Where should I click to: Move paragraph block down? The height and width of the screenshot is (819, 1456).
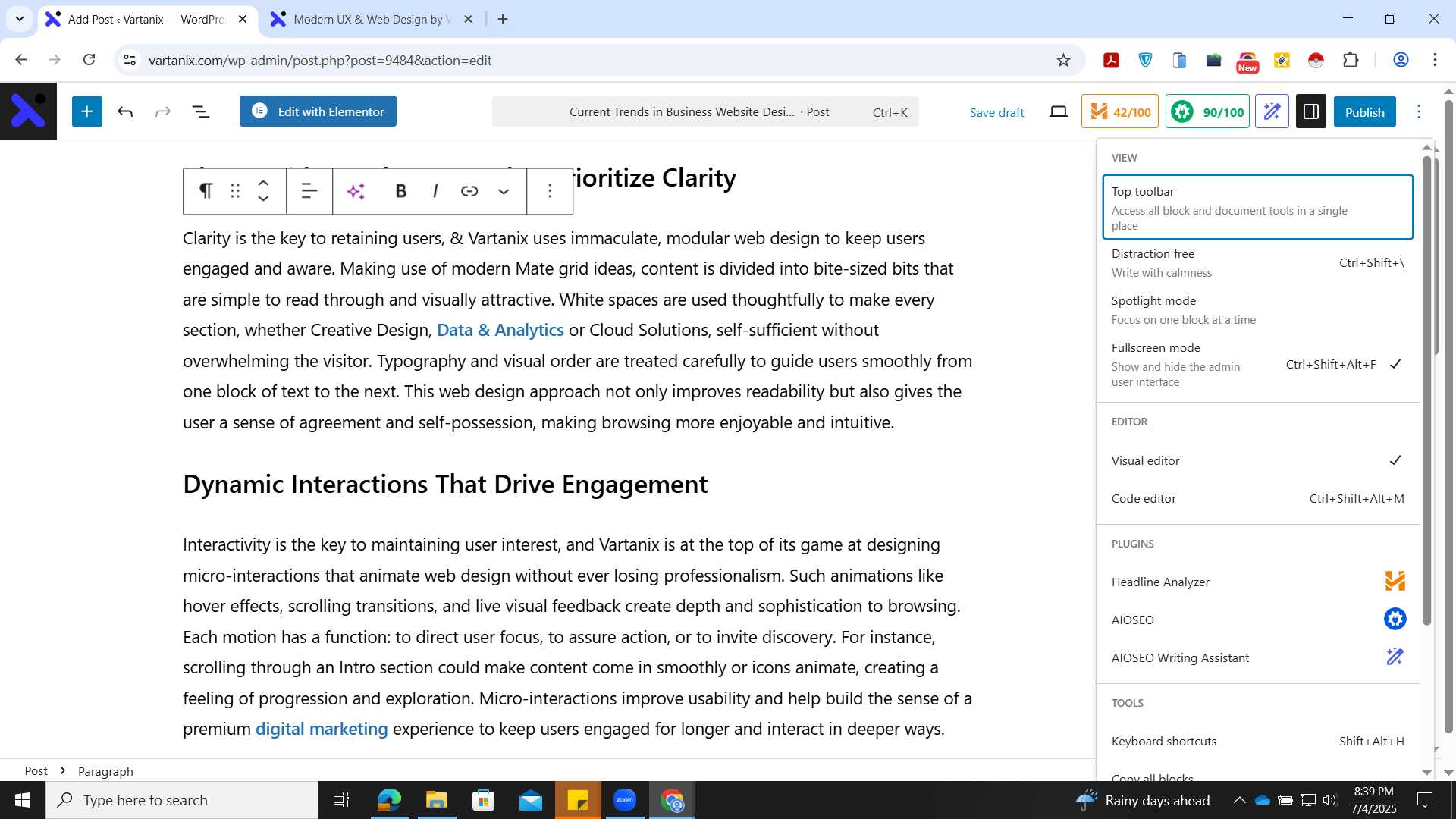(263, 199)
